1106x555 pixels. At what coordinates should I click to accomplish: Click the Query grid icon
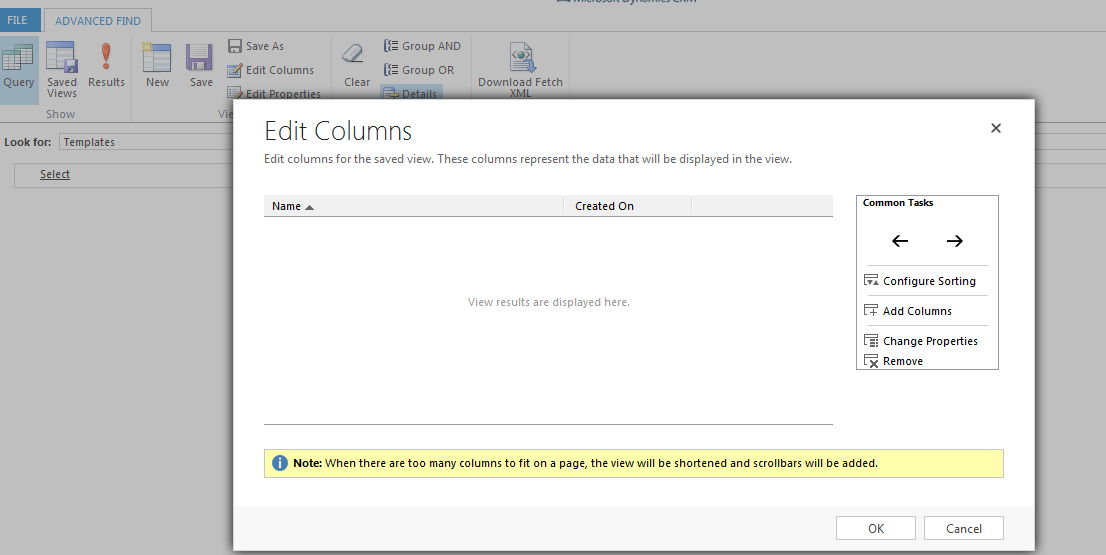pos(18,56)
